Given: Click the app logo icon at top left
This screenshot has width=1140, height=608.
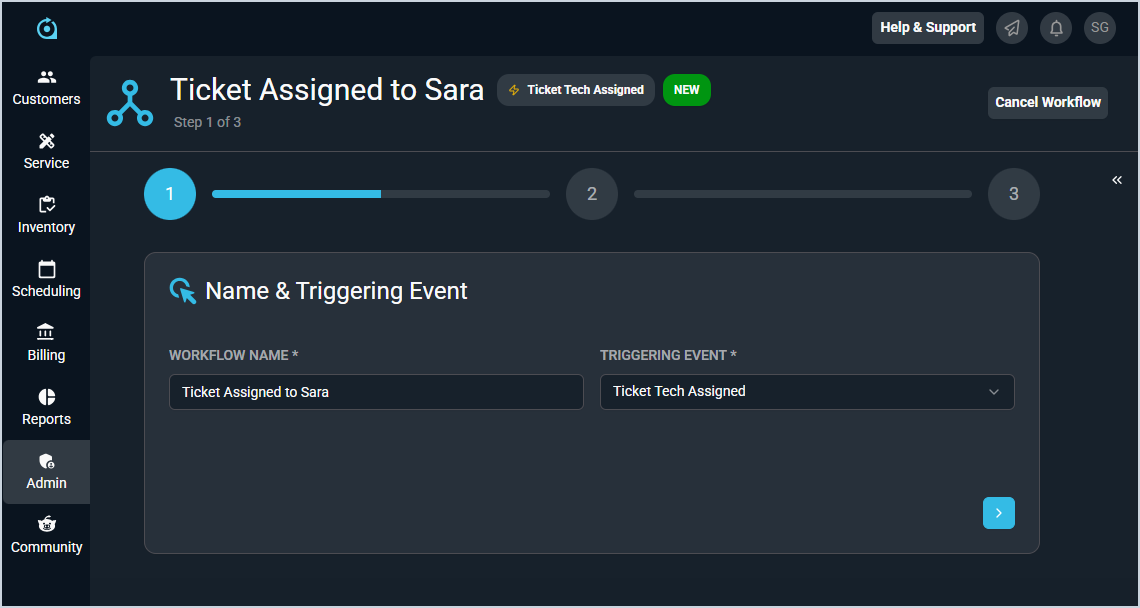Looking at the screenshot, I should tap(47, 29).
